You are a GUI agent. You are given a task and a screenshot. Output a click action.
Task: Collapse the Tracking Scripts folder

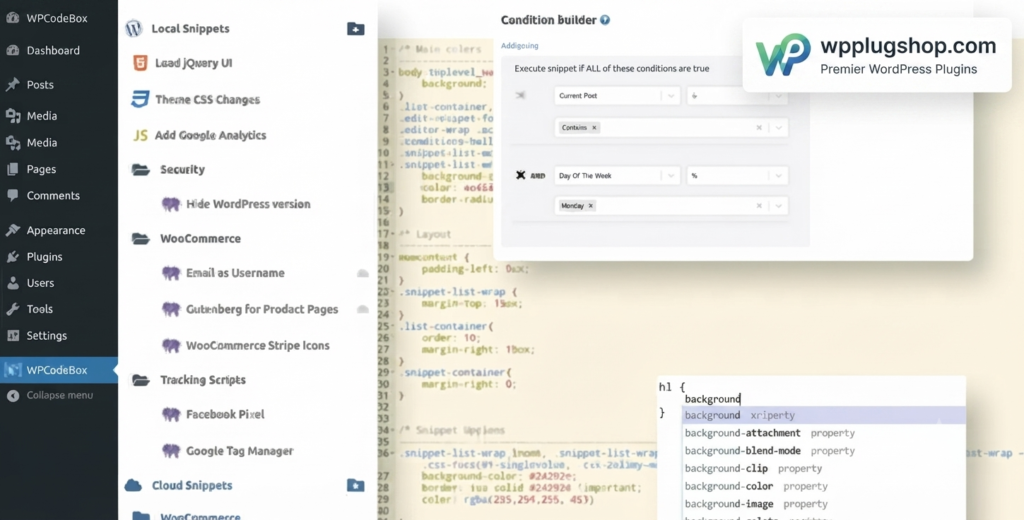click(x=202, y=380)
